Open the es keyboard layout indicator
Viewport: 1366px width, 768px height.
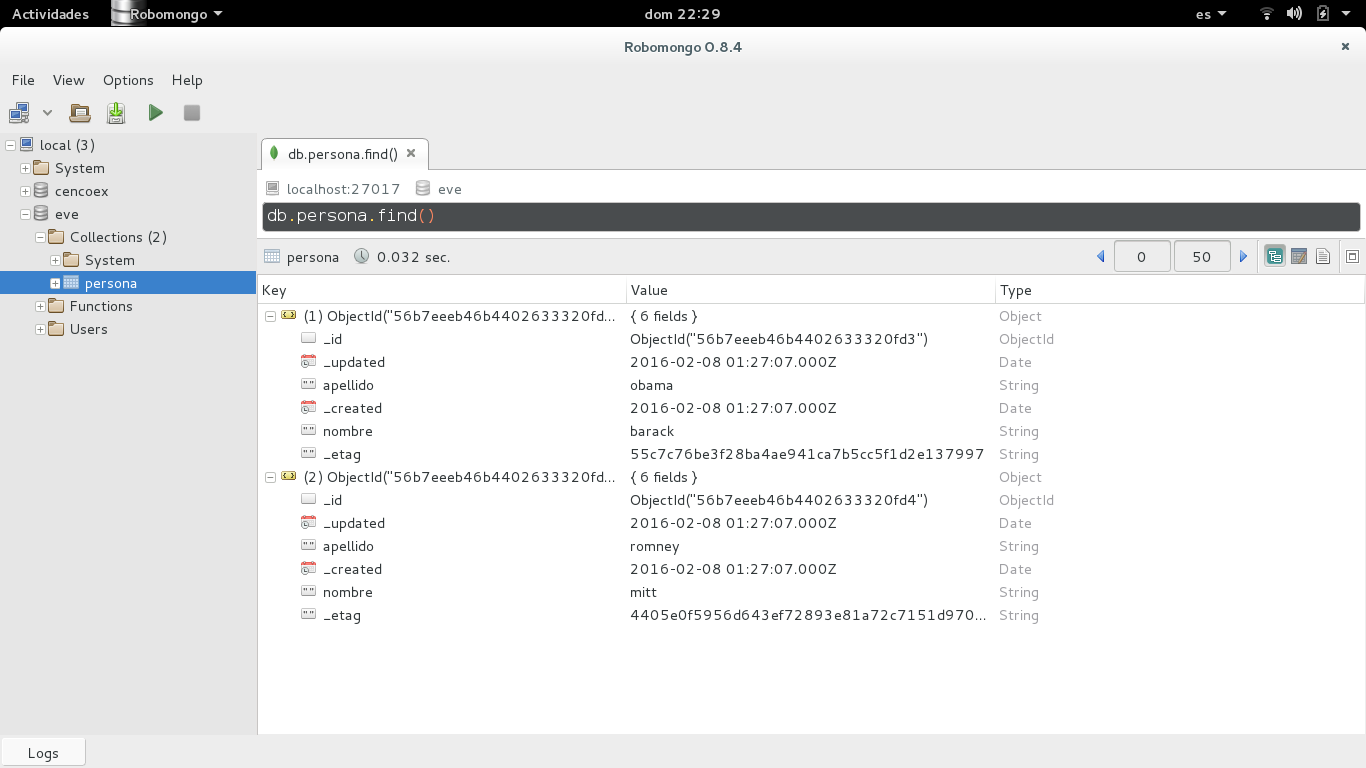(x=1211, y=14)
